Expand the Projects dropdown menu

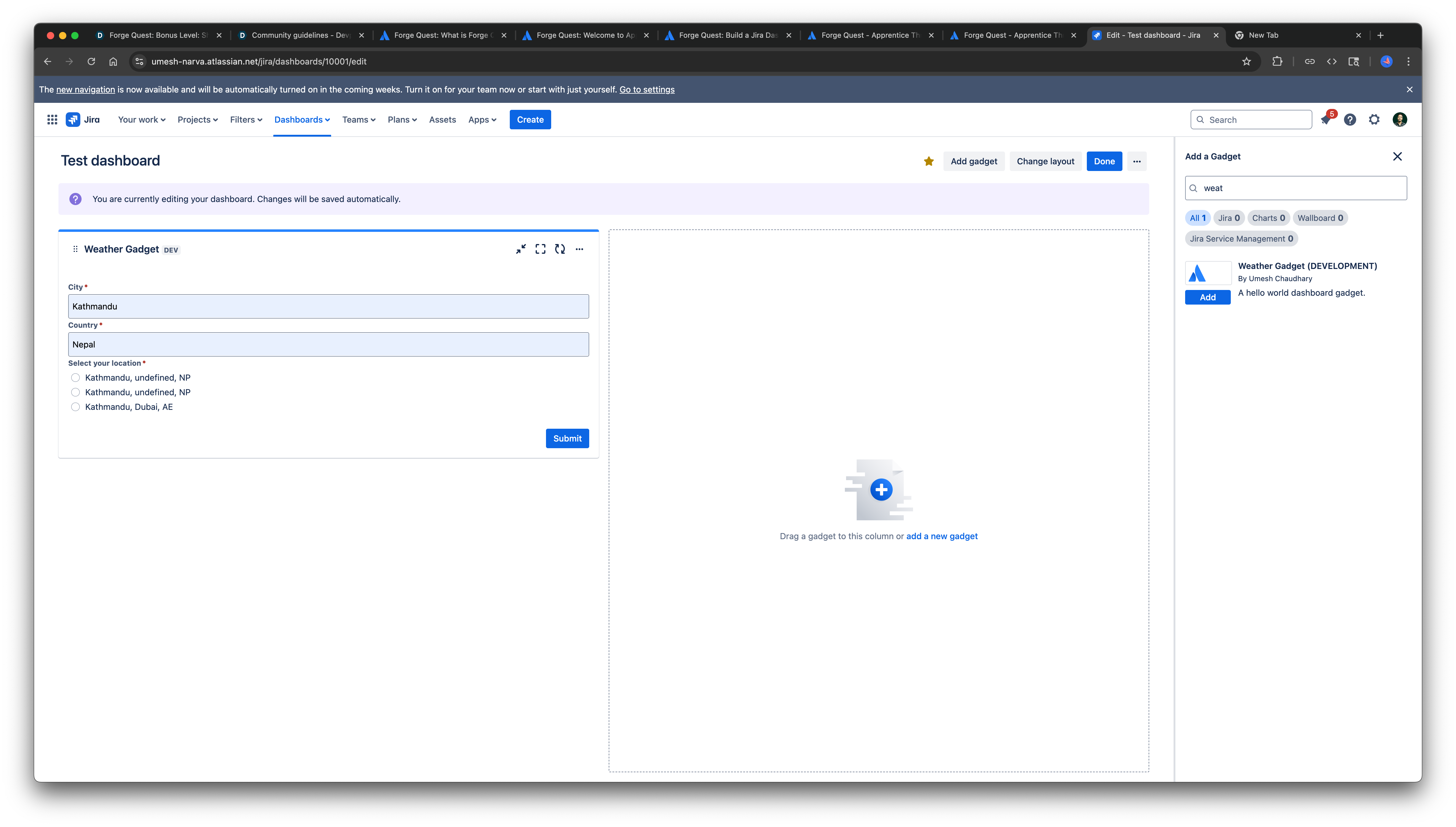click(197, 119)
